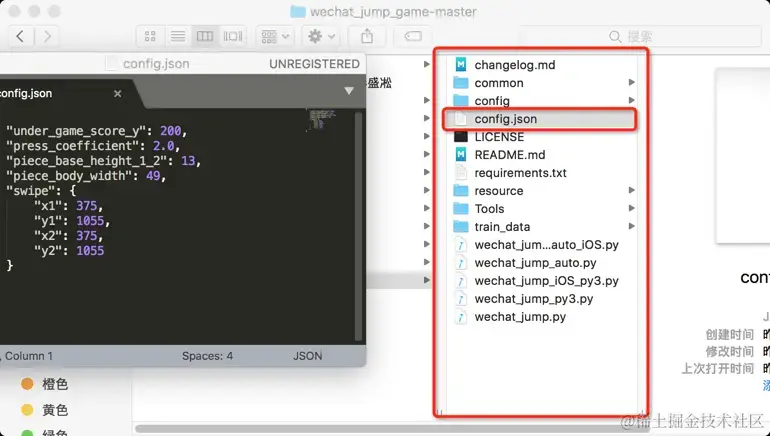Click the piece_body_width value 49

[x=153, y=176]
